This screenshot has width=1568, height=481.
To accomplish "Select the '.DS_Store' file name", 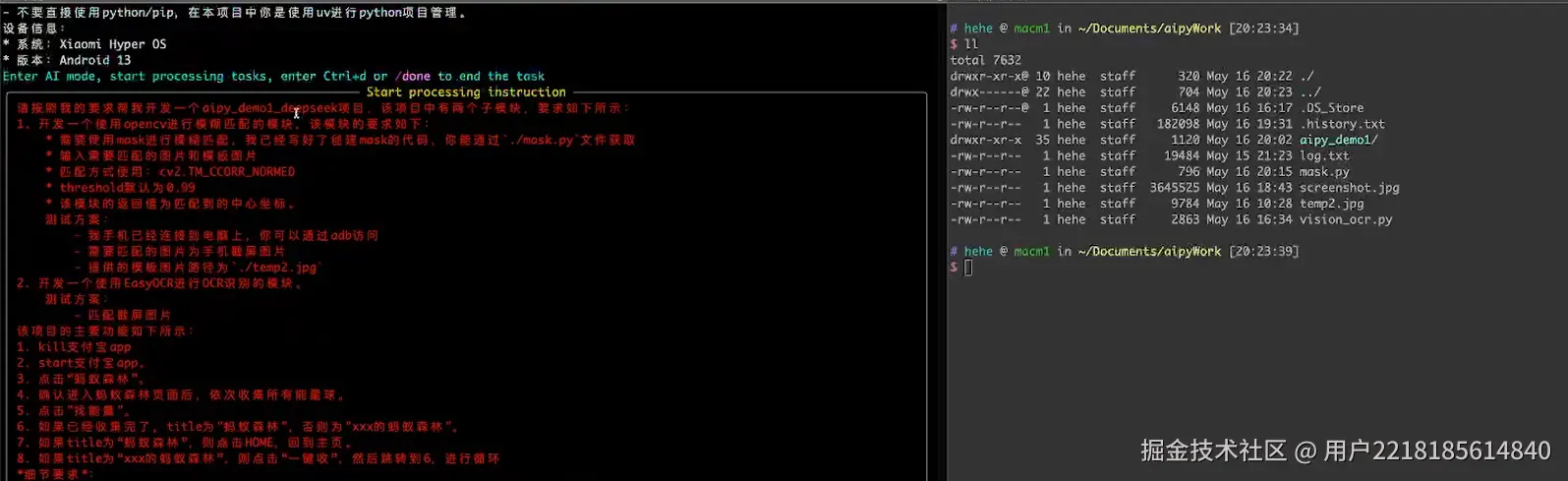I will pos(1331,108).
